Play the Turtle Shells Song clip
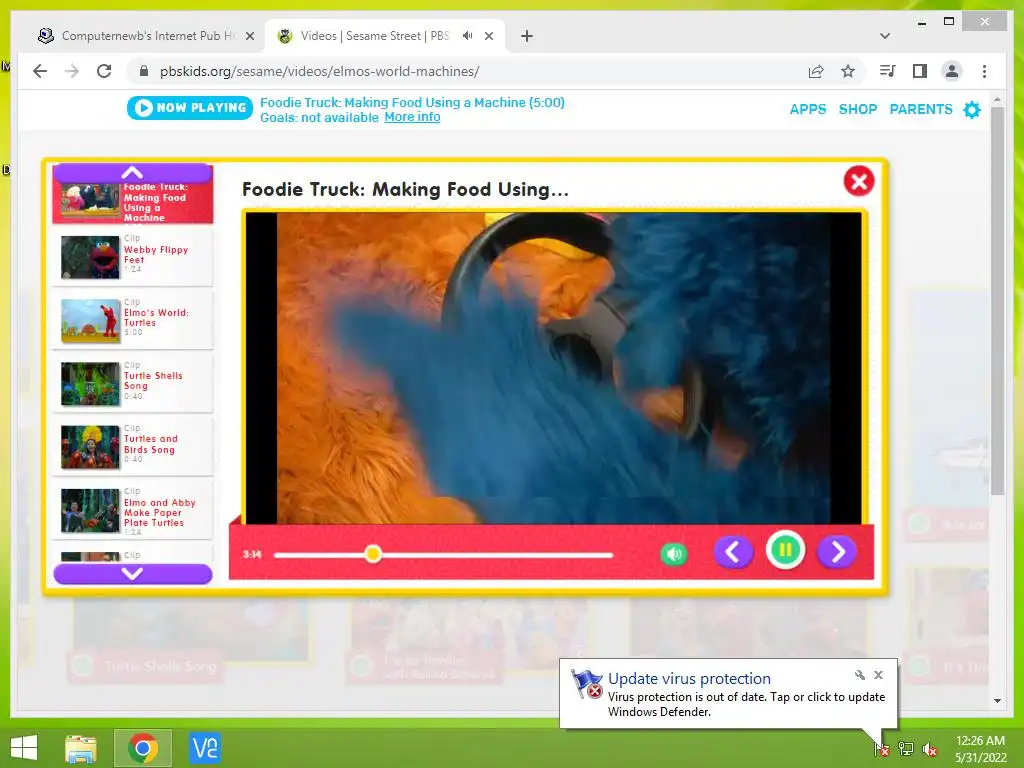The width and height of the screenshot is (1024, 768). [133, 384]
